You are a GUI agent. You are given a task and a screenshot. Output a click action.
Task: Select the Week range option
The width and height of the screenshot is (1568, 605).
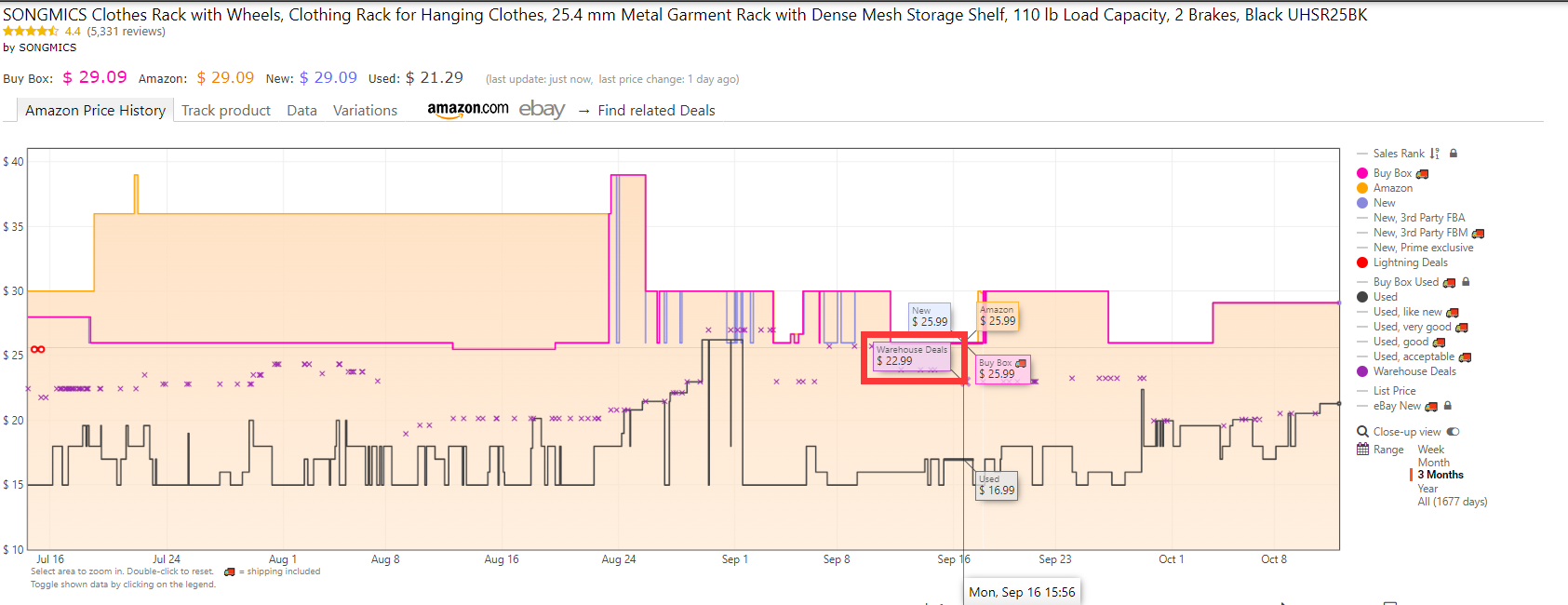click(1431, 450)
